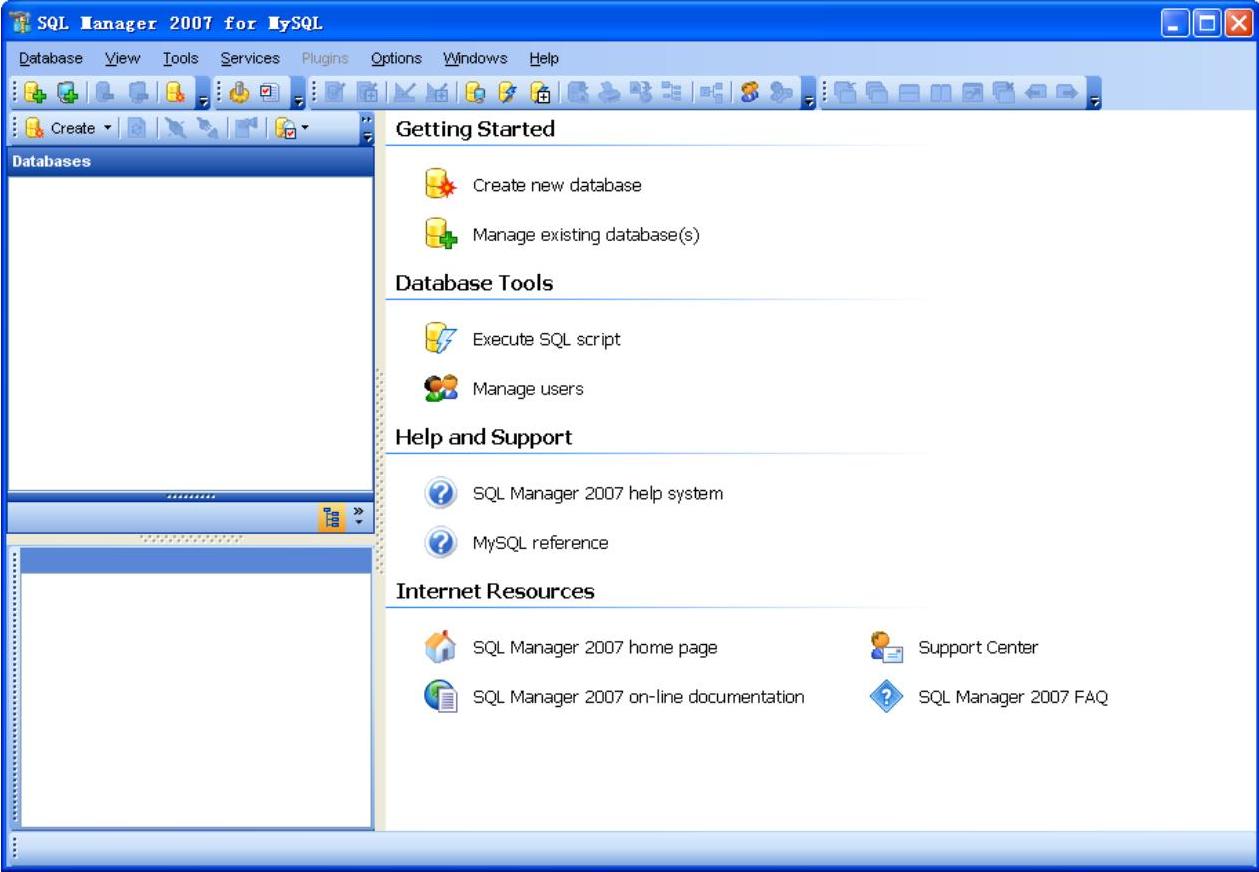Image resolution: width=1259 pixels, height=872 pixels.
Task: Click the Databases panel header
Action: point(190,162)
